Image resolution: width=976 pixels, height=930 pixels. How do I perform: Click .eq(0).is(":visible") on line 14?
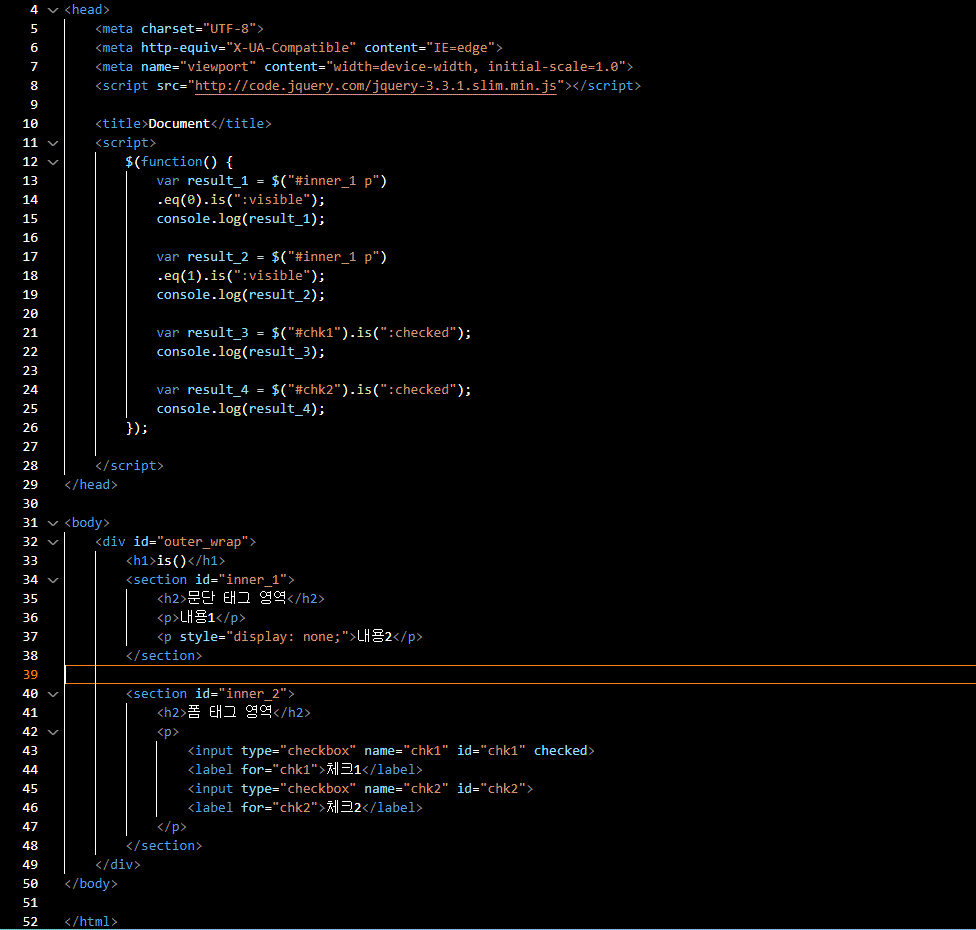(240, 200)
